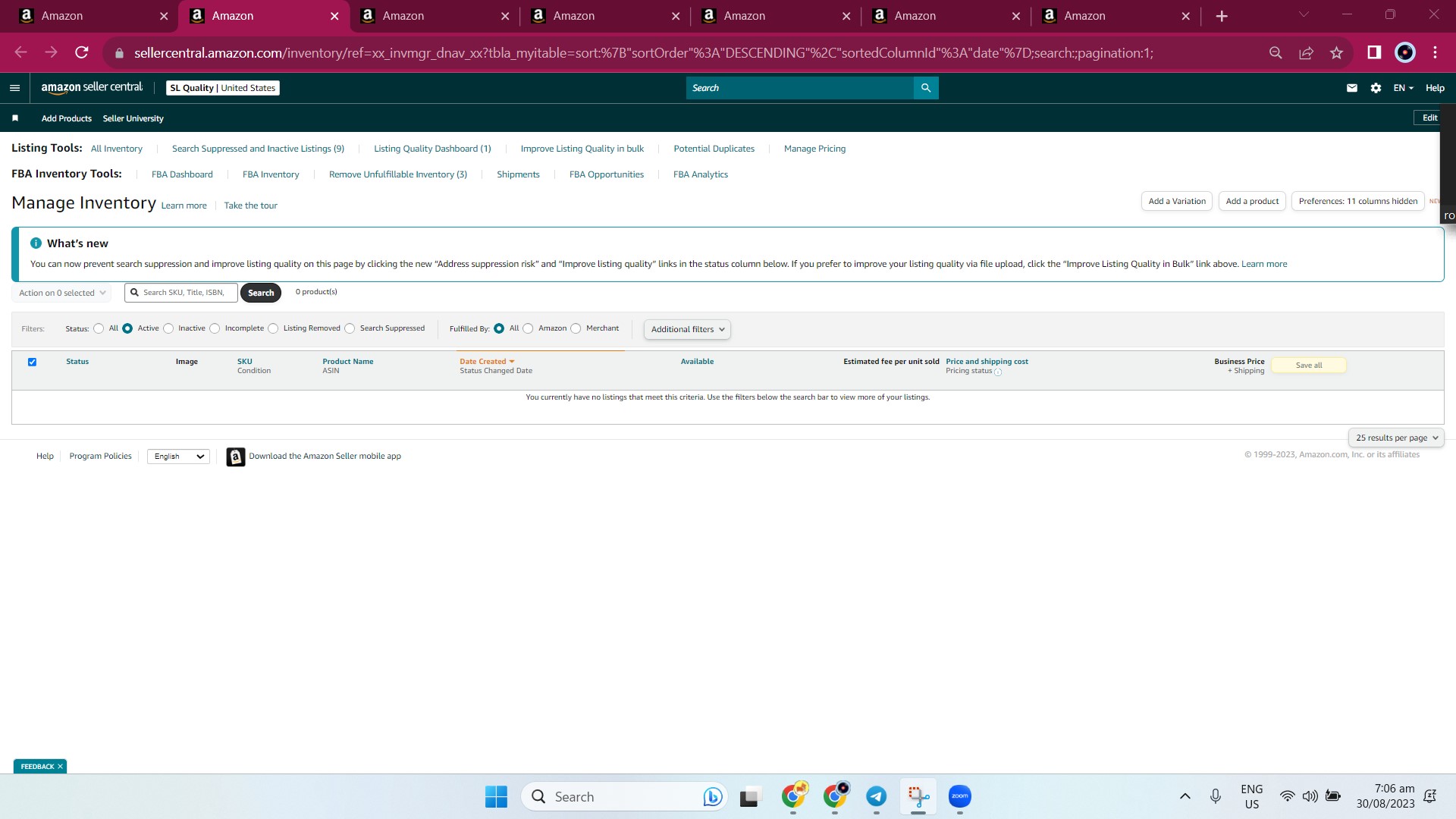Click the top Seller Central search box
1456x819 pixels.
coord(800,88)
